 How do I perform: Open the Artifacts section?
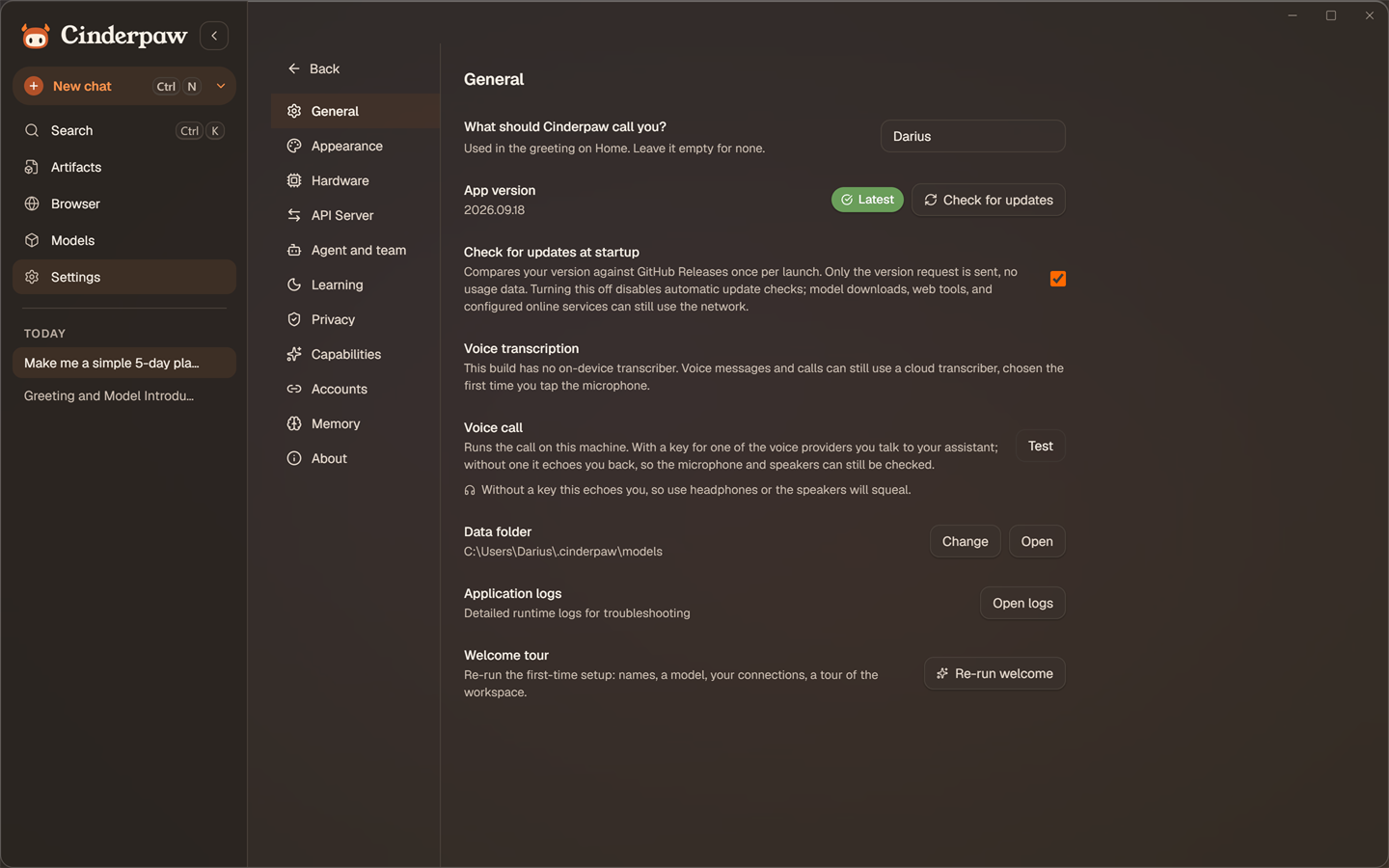click(x=124, y=167)
